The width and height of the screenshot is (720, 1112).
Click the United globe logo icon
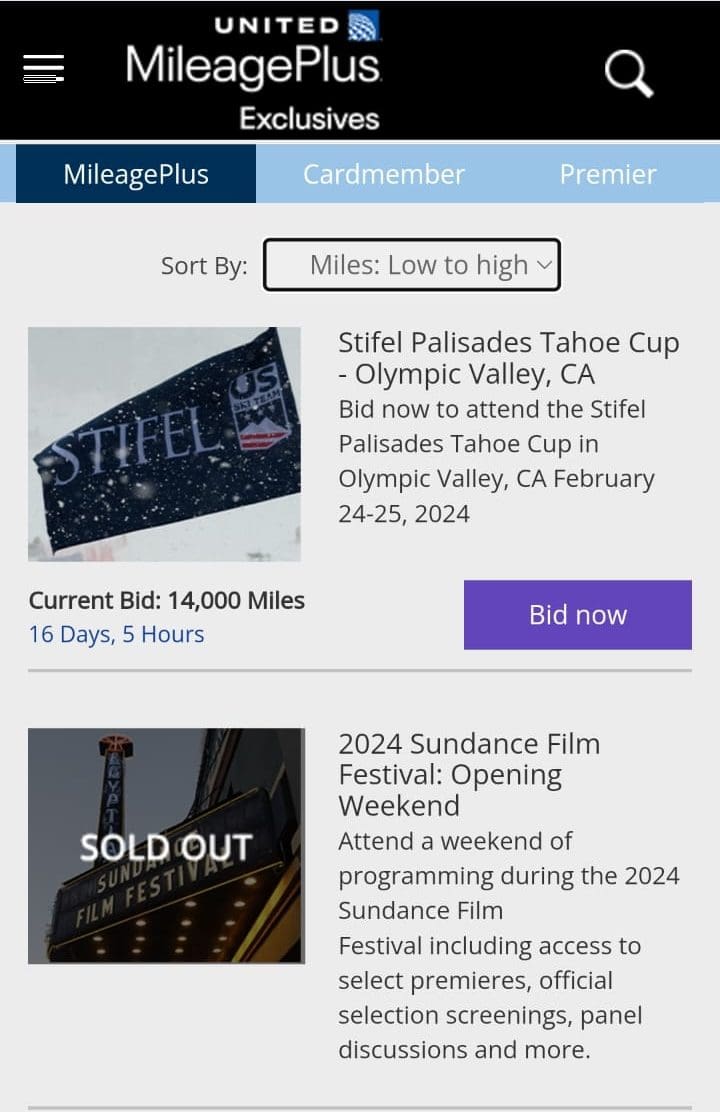pos(362,25)
